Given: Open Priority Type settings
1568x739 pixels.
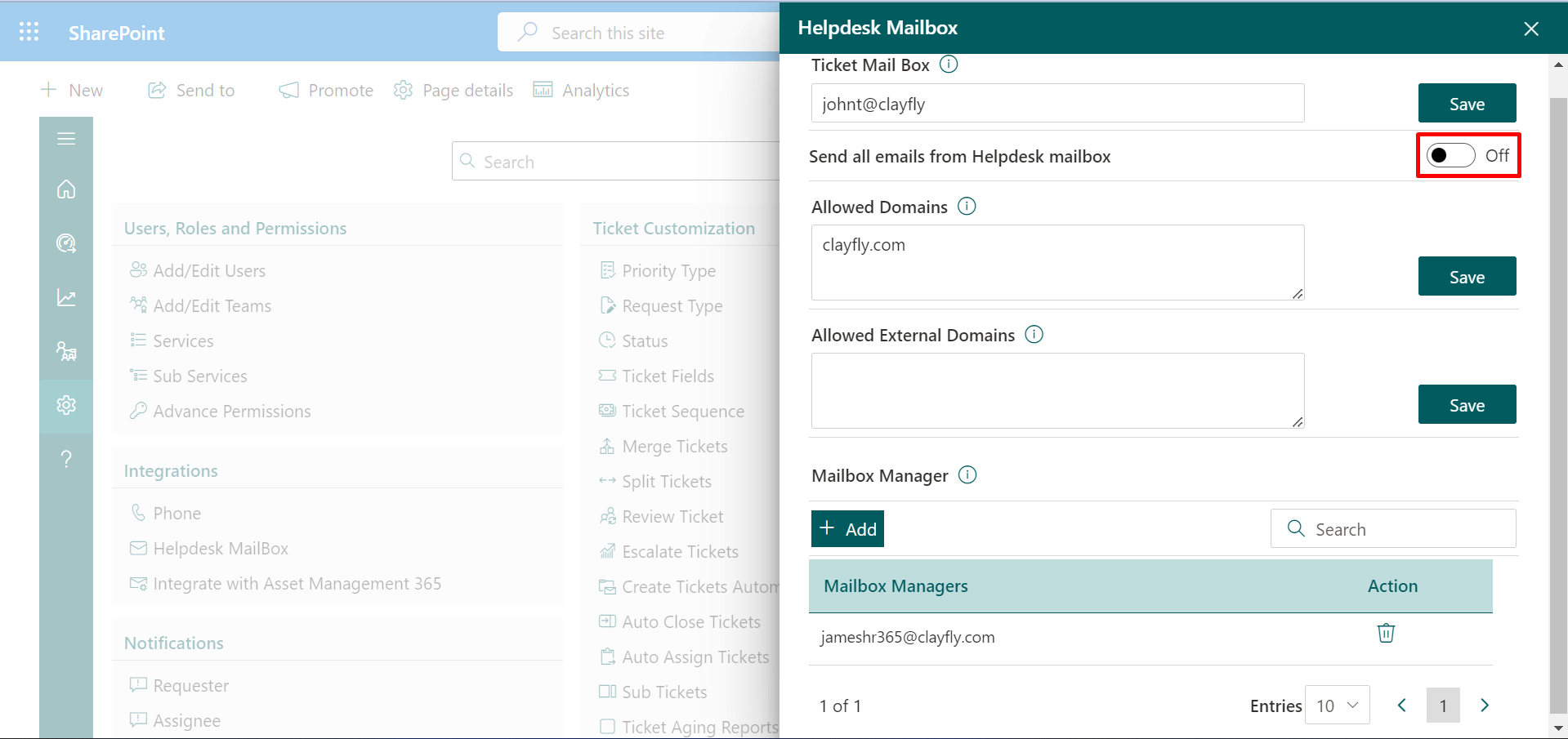Looking at the screenshot, I should (x=657, y=270).
